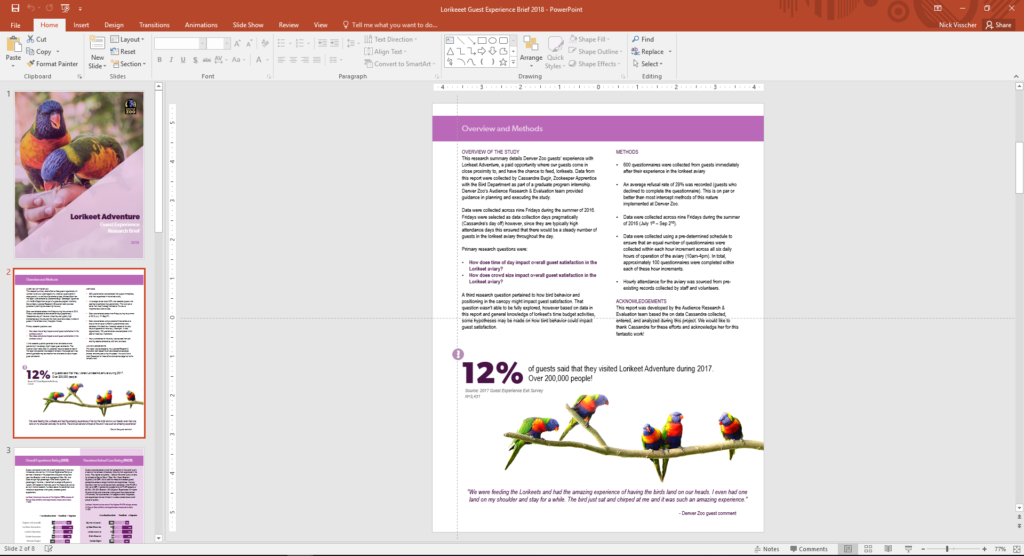Toggle center text alignment

coord(293,60)
